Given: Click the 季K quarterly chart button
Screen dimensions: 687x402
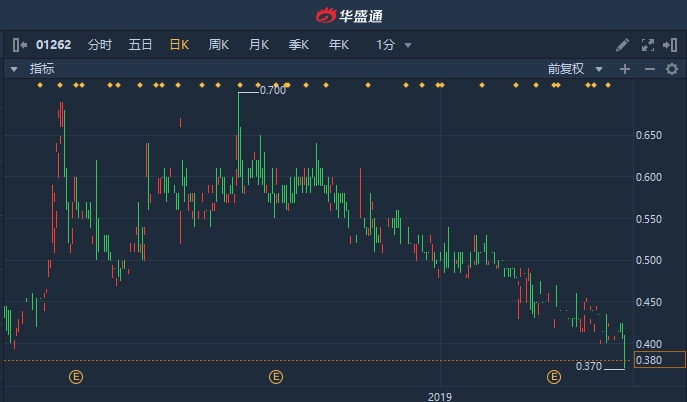Looking at the screenshot, I should click(298, 45).
